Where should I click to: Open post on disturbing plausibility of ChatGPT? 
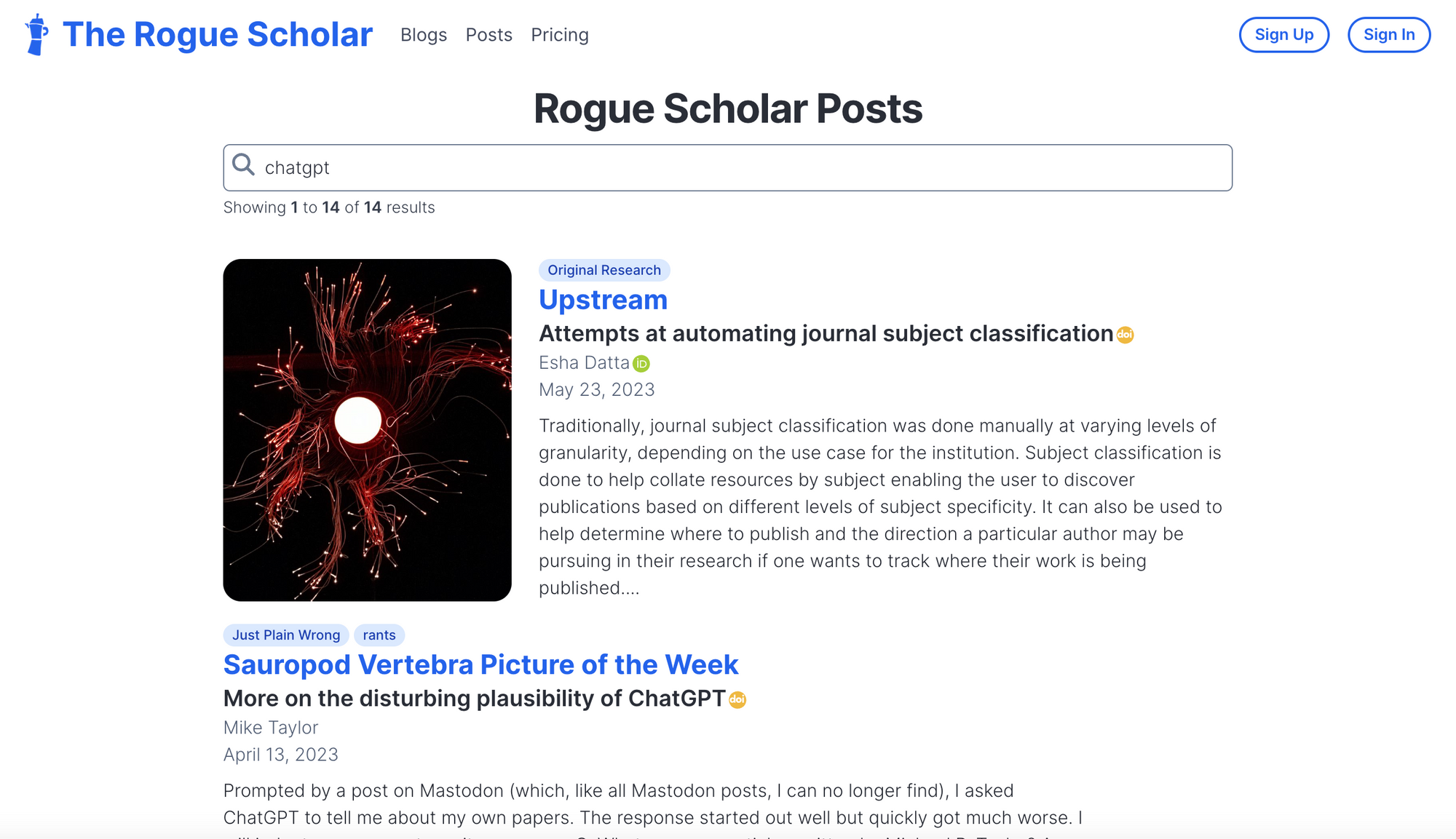[x=475, y=699]
